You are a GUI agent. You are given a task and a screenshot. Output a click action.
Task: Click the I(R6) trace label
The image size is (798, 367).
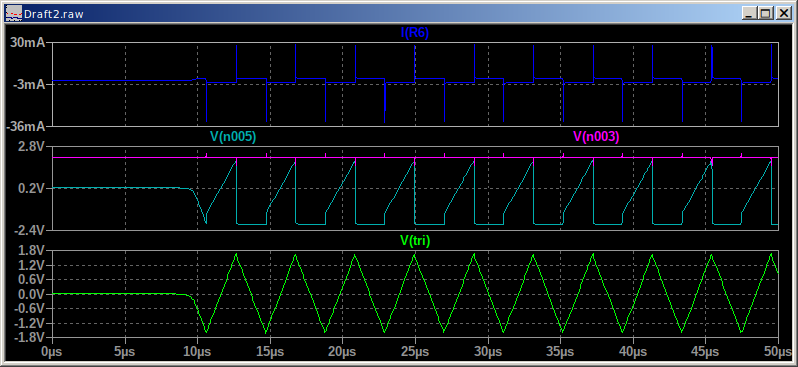pyautogui.click(x=415, y=33)
